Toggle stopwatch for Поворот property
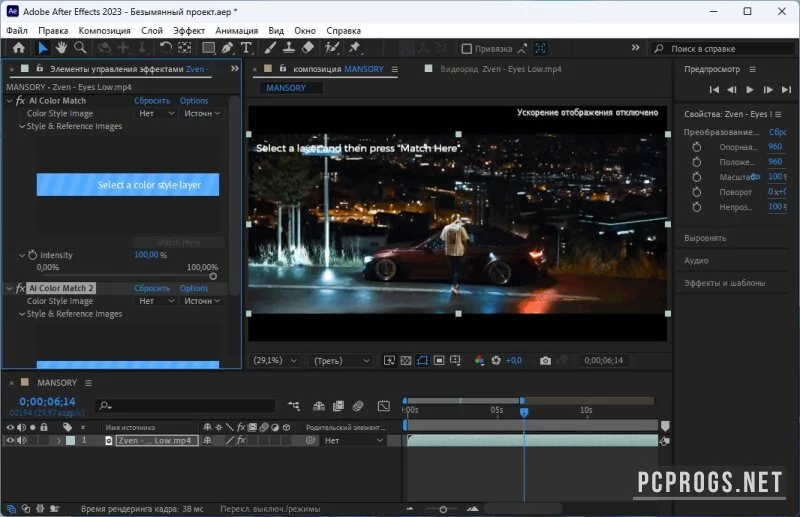 pos(696,192)
